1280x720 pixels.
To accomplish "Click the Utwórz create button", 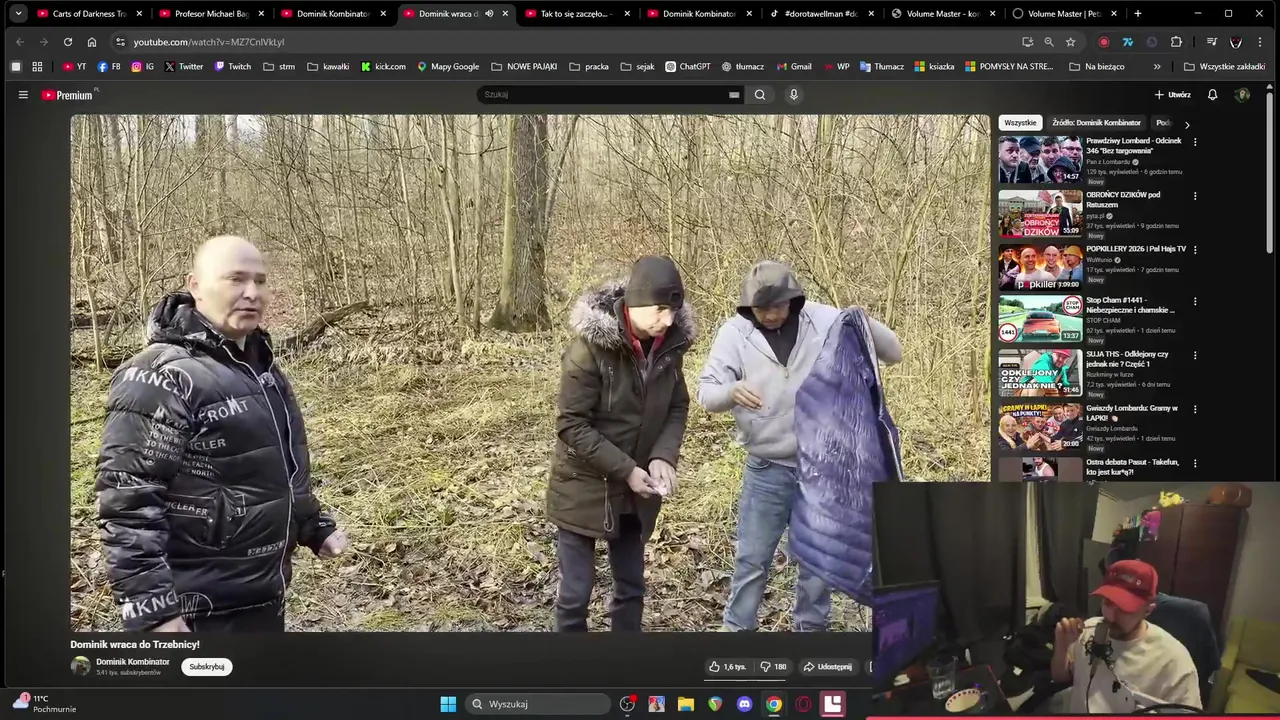I will 1172,95.
